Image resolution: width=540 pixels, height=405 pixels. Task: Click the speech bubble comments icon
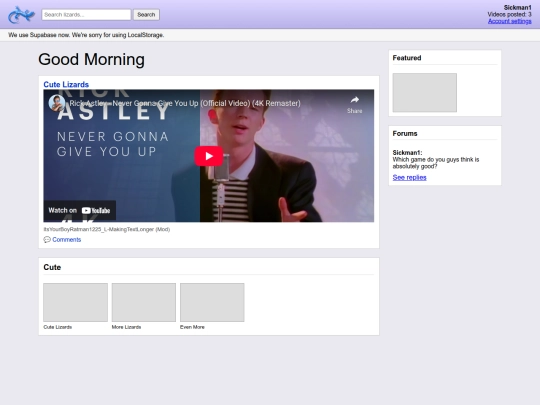coord(47,240)
